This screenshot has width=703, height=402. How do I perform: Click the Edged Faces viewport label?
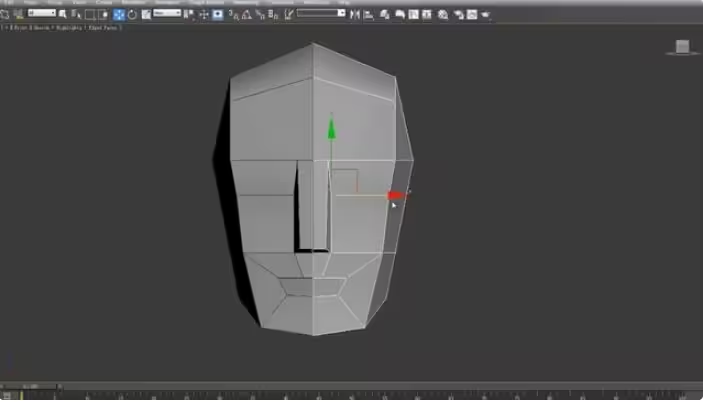(105, 27)
